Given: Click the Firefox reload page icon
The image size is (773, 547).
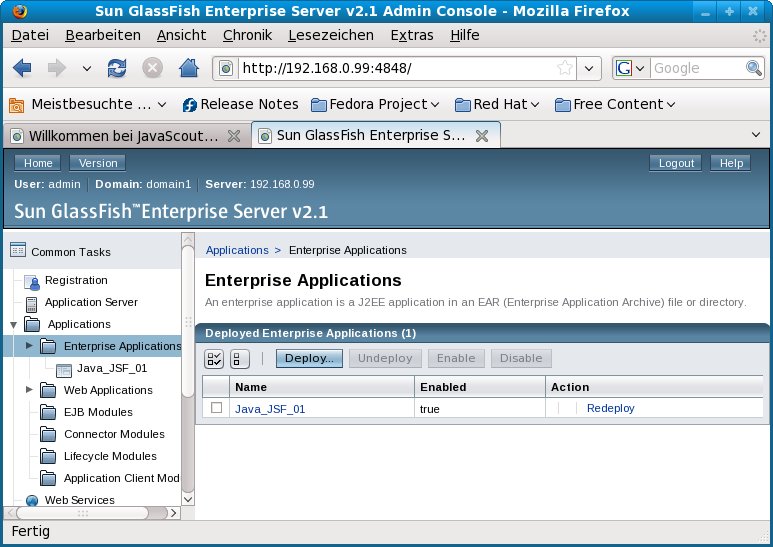Looking at the screenshot, I should [x=117, y=68].
